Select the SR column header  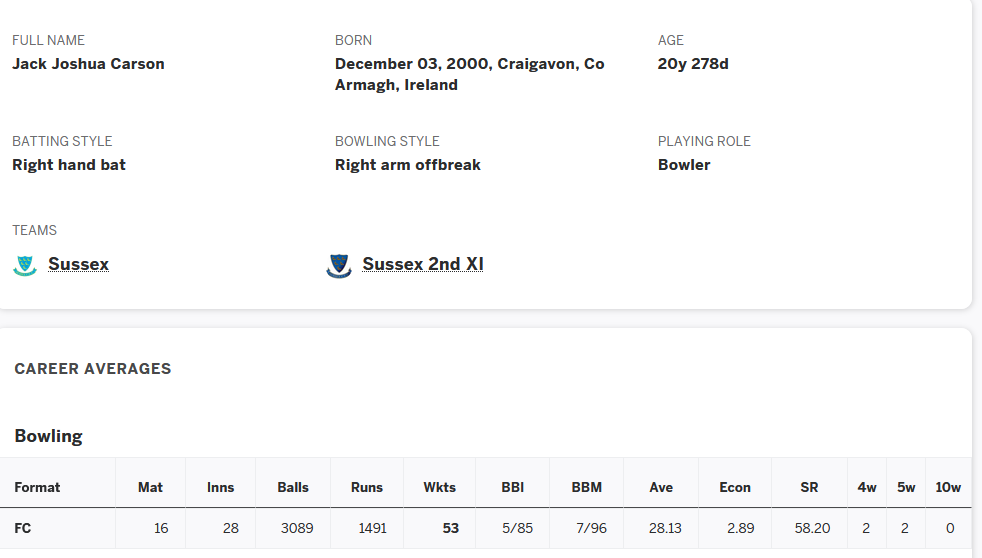(809, 487)
